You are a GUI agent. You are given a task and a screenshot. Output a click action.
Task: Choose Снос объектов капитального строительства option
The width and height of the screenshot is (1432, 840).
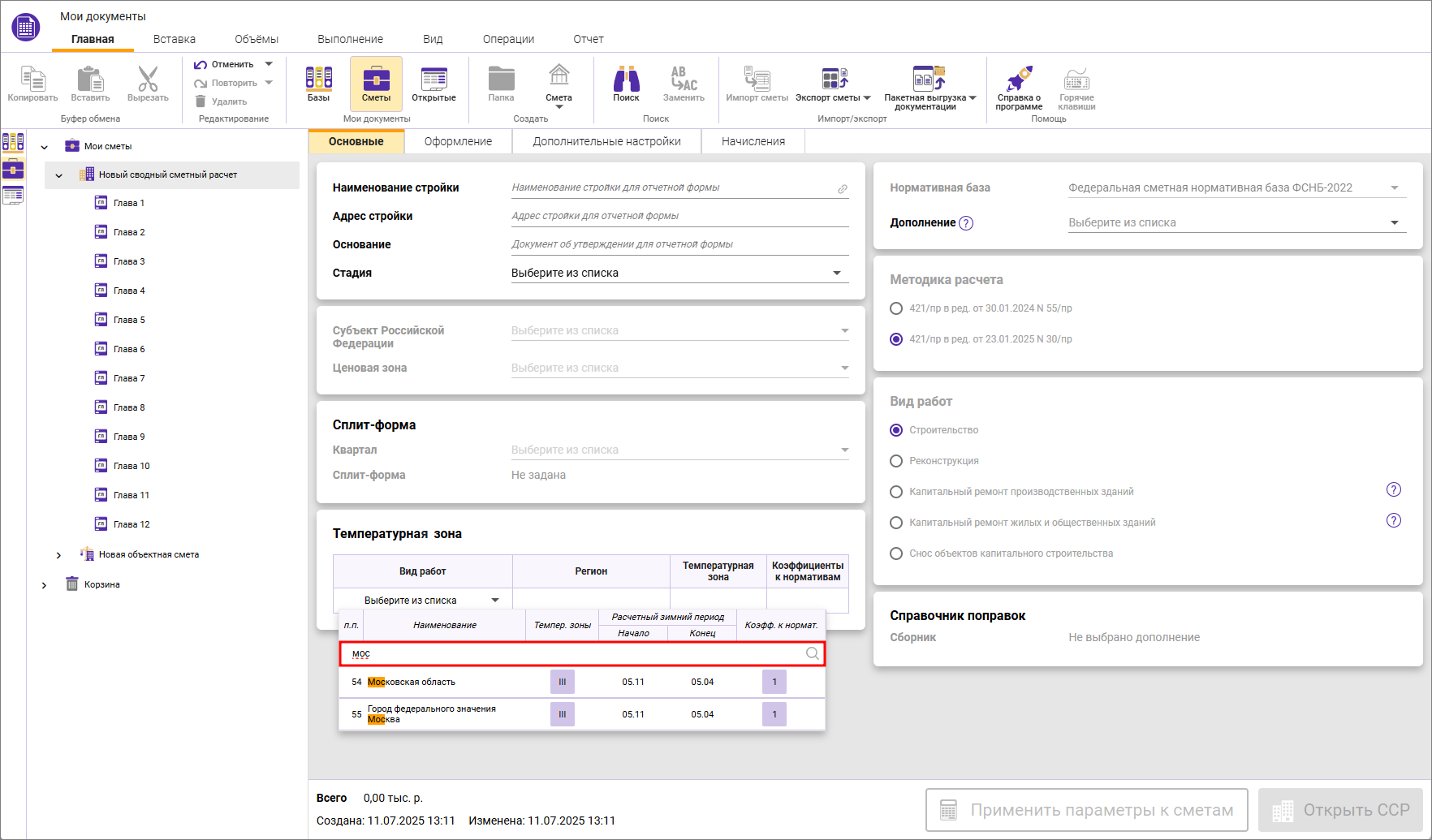click(x=896, y=554)
